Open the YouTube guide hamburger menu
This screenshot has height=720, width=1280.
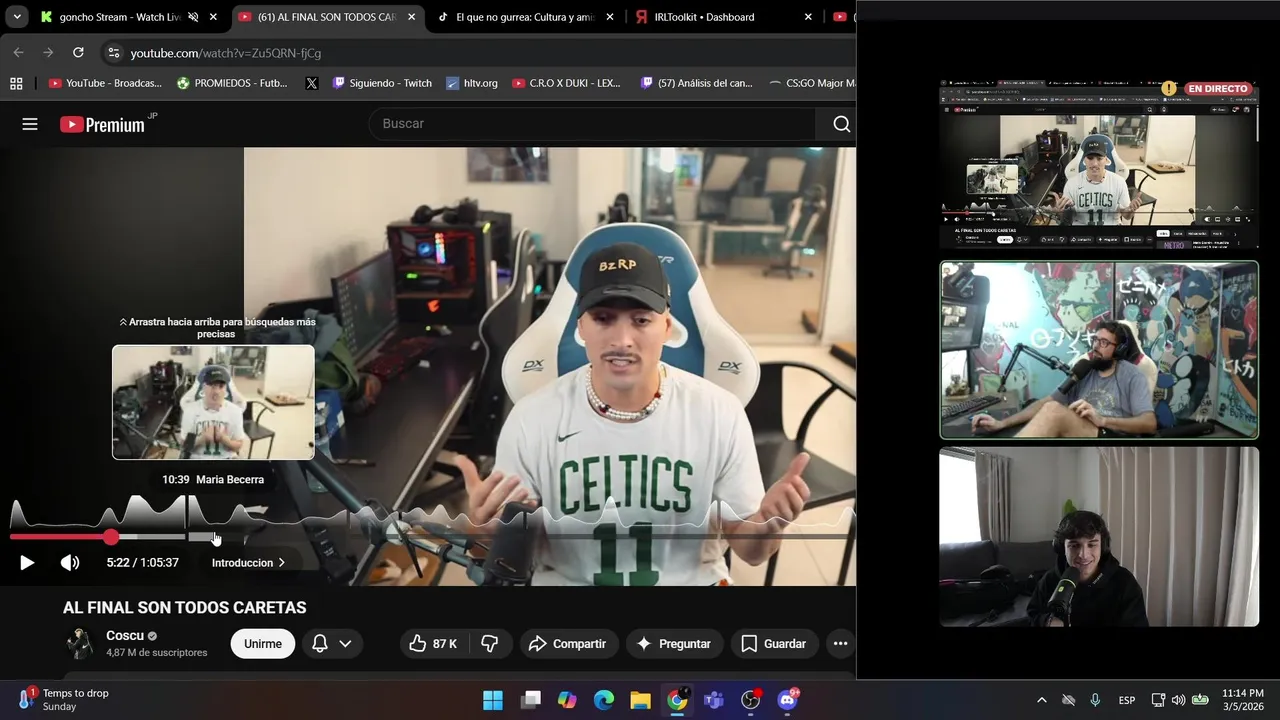30,124
